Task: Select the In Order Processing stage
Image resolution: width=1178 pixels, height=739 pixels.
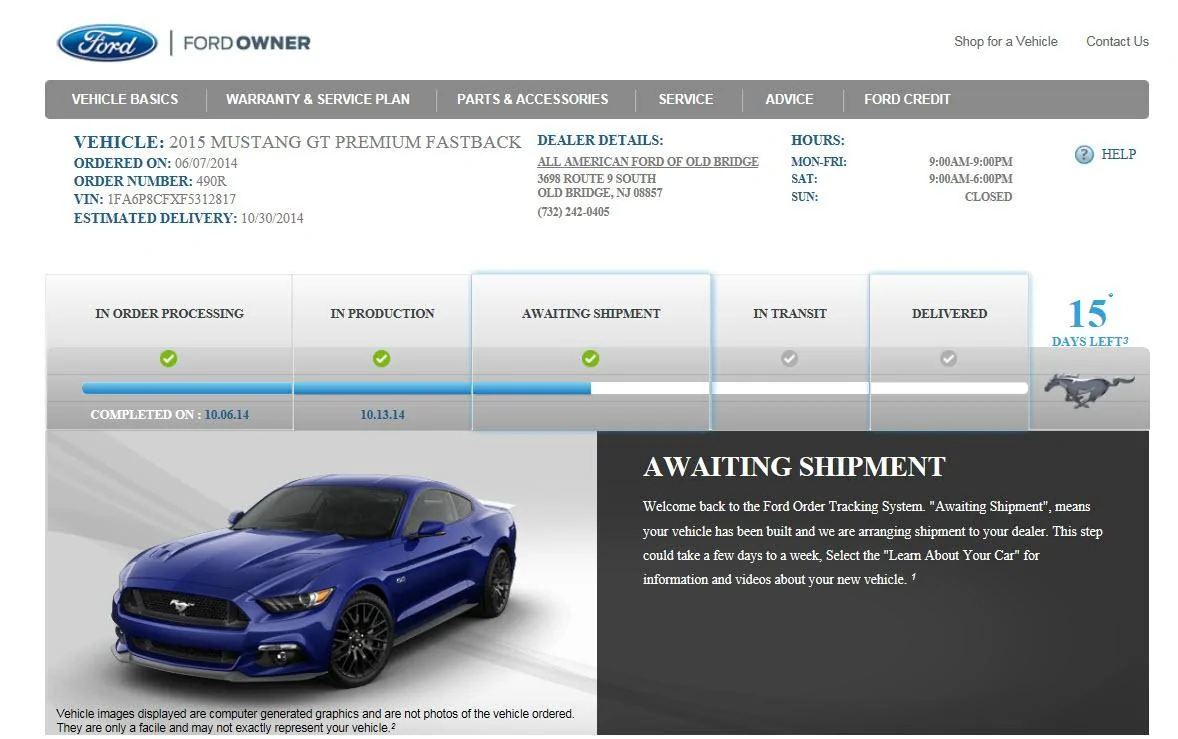Action: (x=170, y=313)
